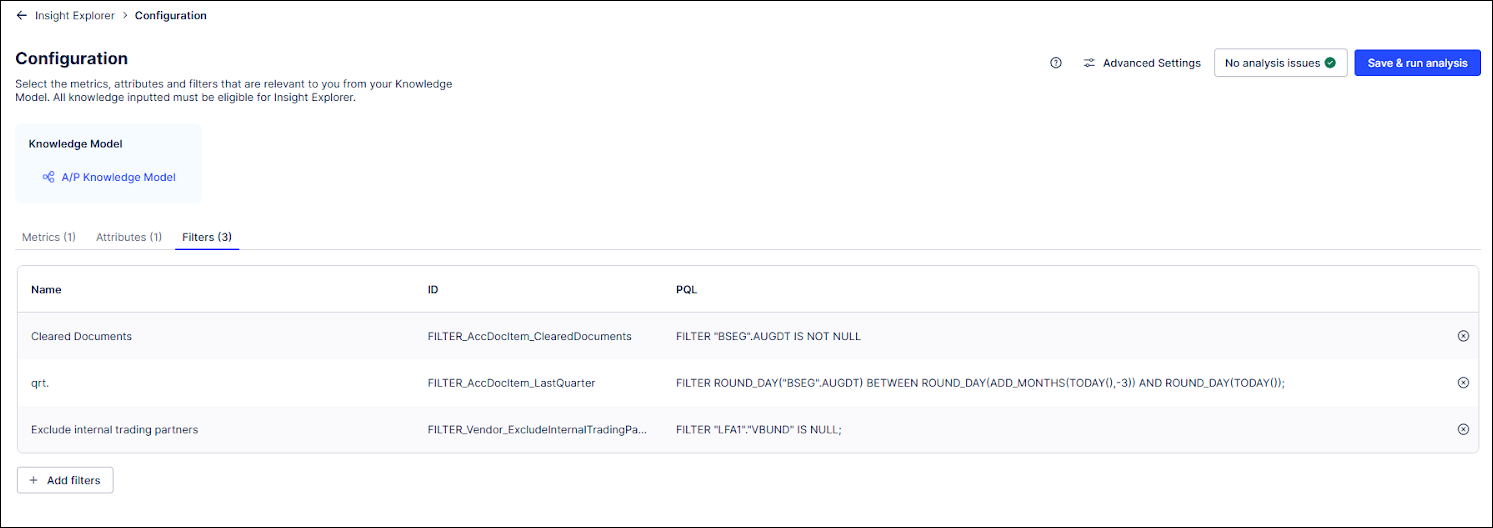The image size is (1493, 528).
Task: Click the ROUND_DAY BETWEEN PQL expression
Action: (980, 383)
